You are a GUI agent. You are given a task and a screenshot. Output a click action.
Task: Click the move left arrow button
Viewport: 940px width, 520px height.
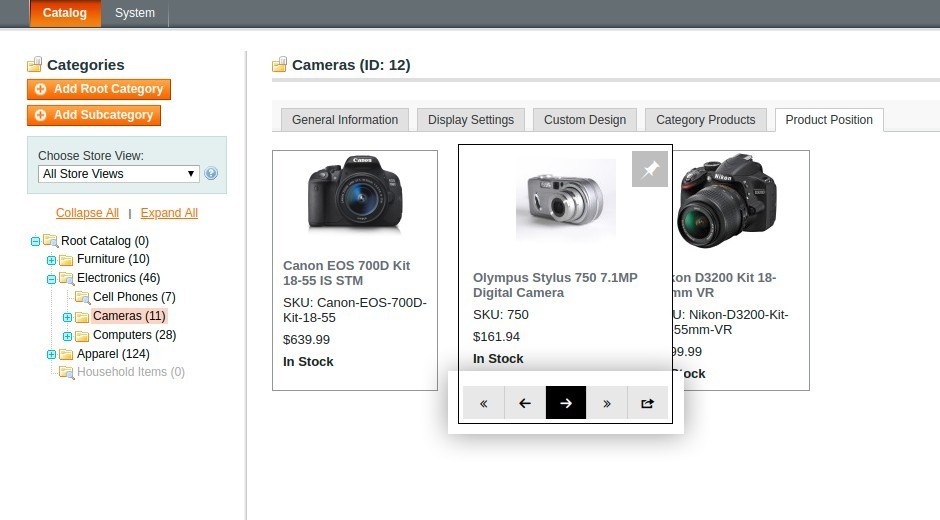pyautogui.click(x=525, y=403)
